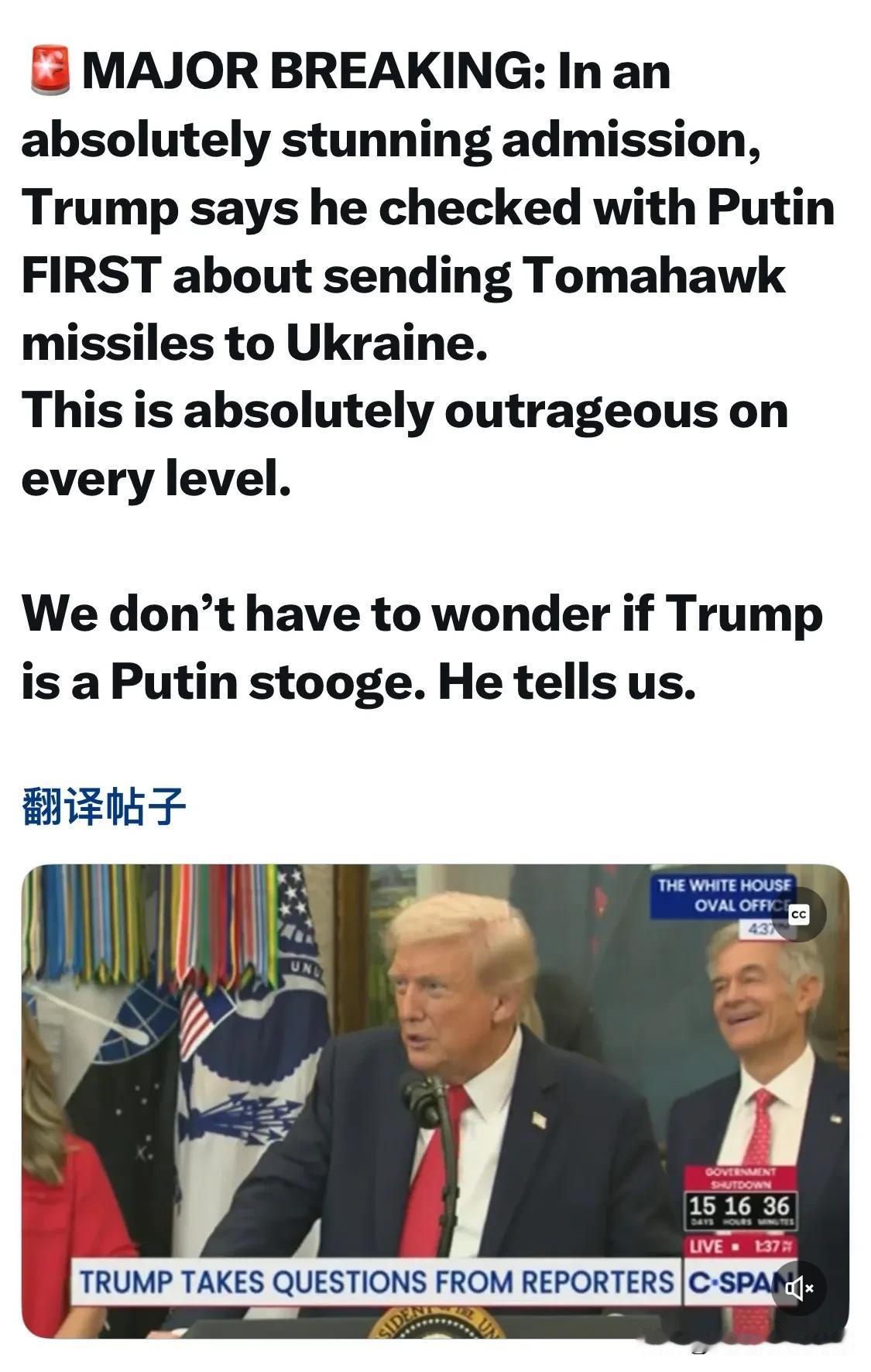The height and width of the screenshot is (1372, 871).
Task: Unmute the video via the speaker icon
Action: click(x=800, y=1288)
